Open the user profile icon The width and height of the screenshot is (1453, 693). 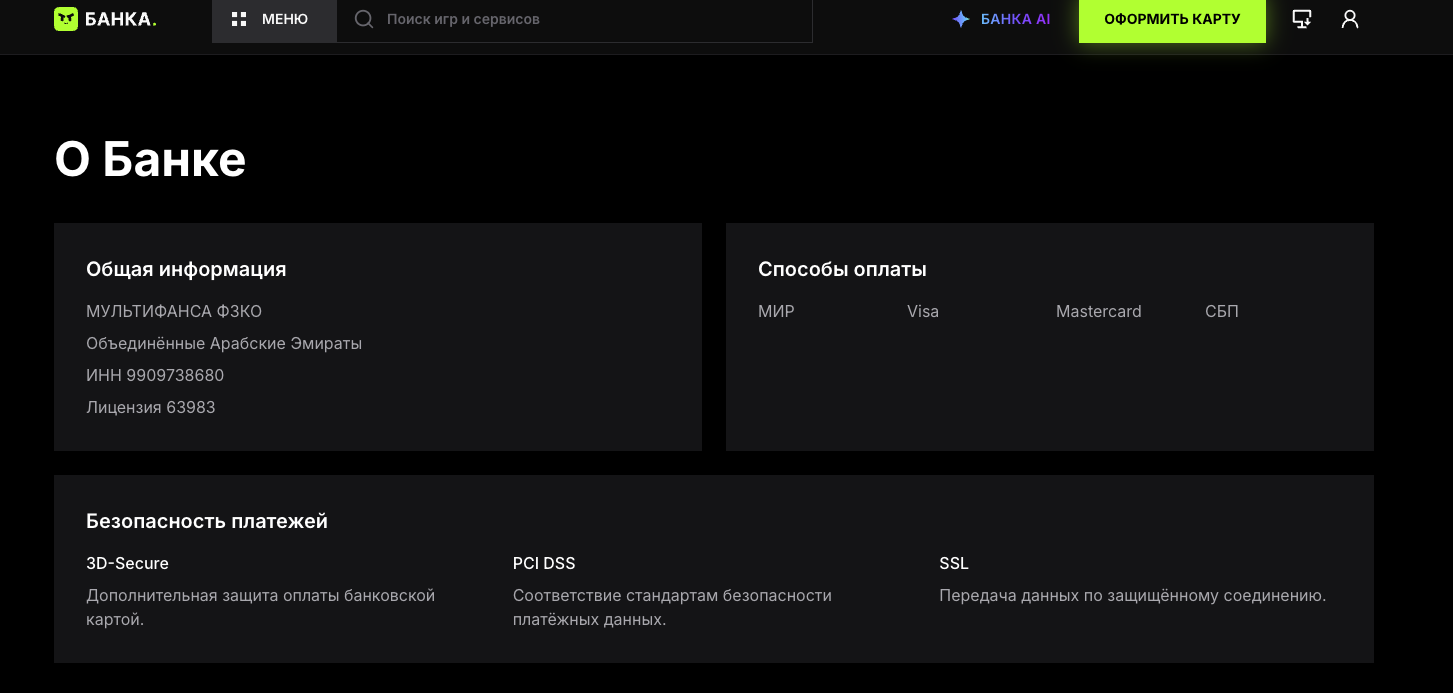1350,19
